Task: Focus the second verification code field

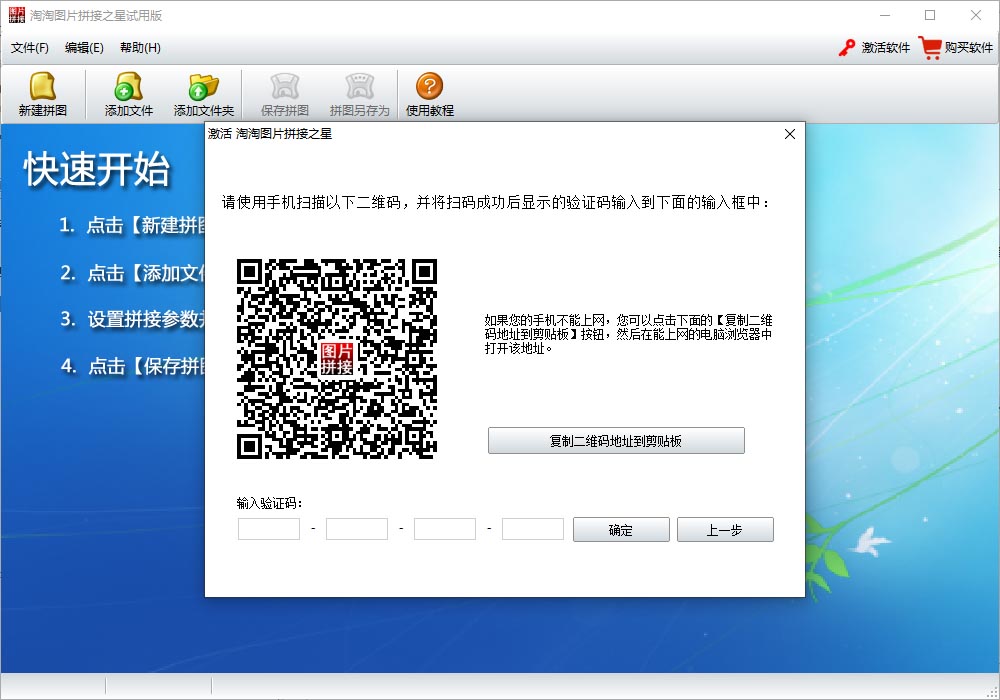Action: pos(357,529)
